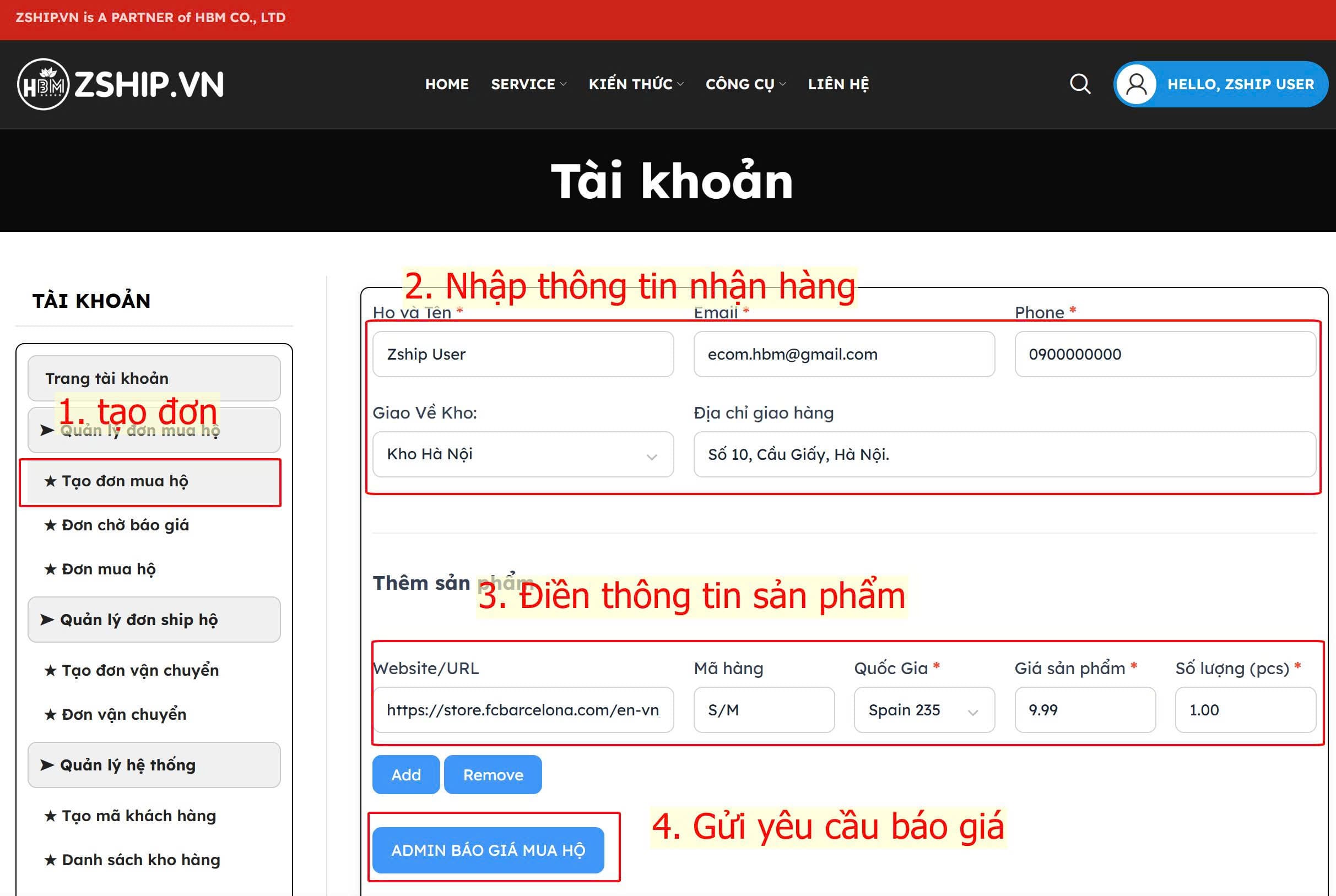Focus the Giá sản phẩm price field
Viewport: 1336px width, 896px height.
(x=1084, y=710)
